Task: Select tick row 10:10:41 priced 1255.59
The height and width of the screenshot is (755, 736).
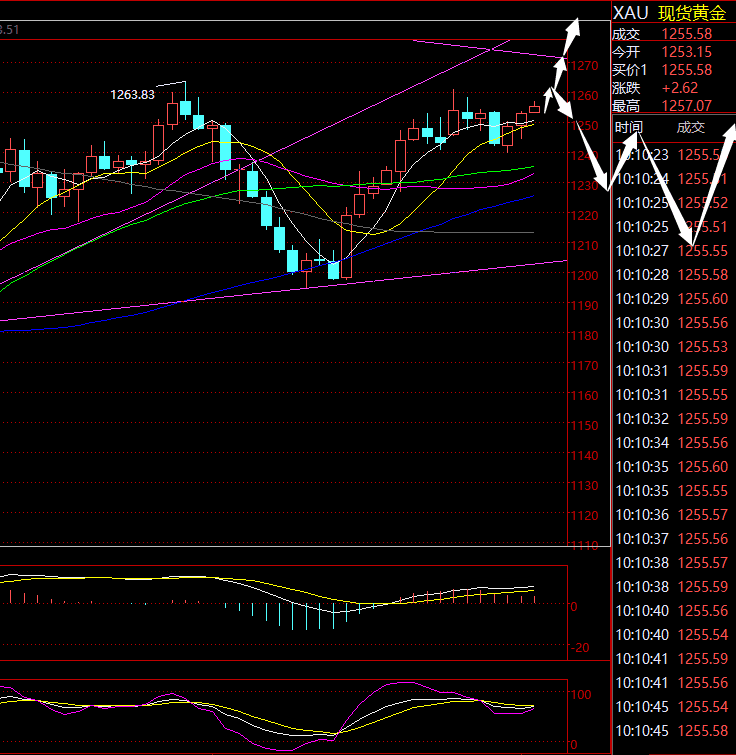Action: pyautogui.click(x=673, y=659)
